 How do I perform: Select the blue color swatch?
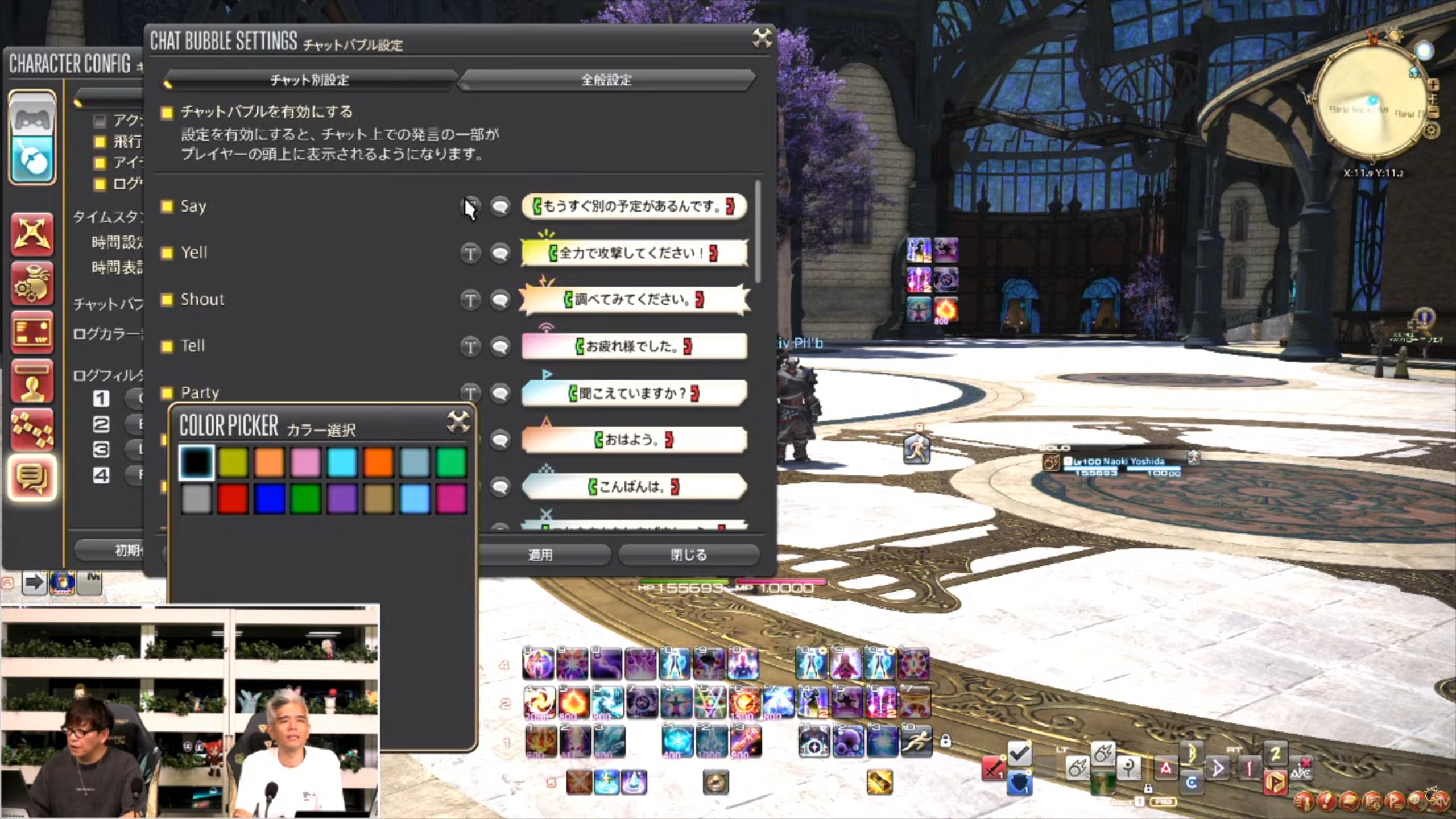click(x=269, y=499)
